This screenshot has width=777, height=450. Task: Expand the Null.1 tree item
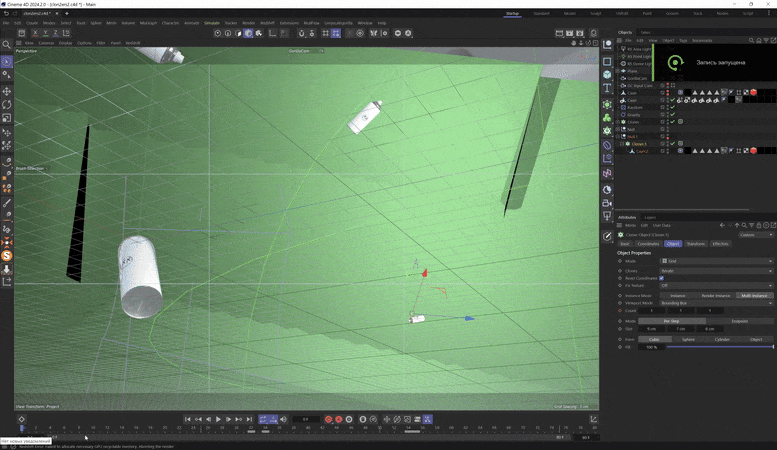pos(618,136)
